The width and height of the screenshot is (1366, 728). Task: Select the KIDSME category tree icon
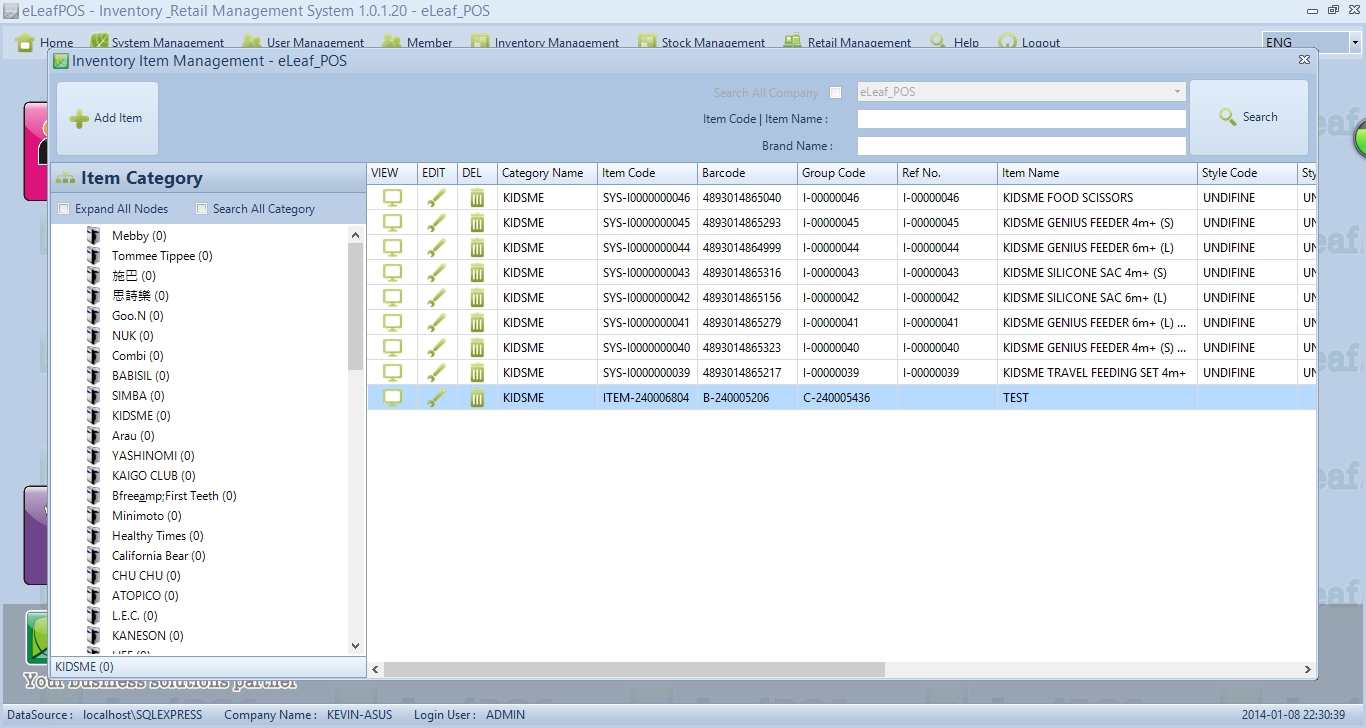[94, 416]
